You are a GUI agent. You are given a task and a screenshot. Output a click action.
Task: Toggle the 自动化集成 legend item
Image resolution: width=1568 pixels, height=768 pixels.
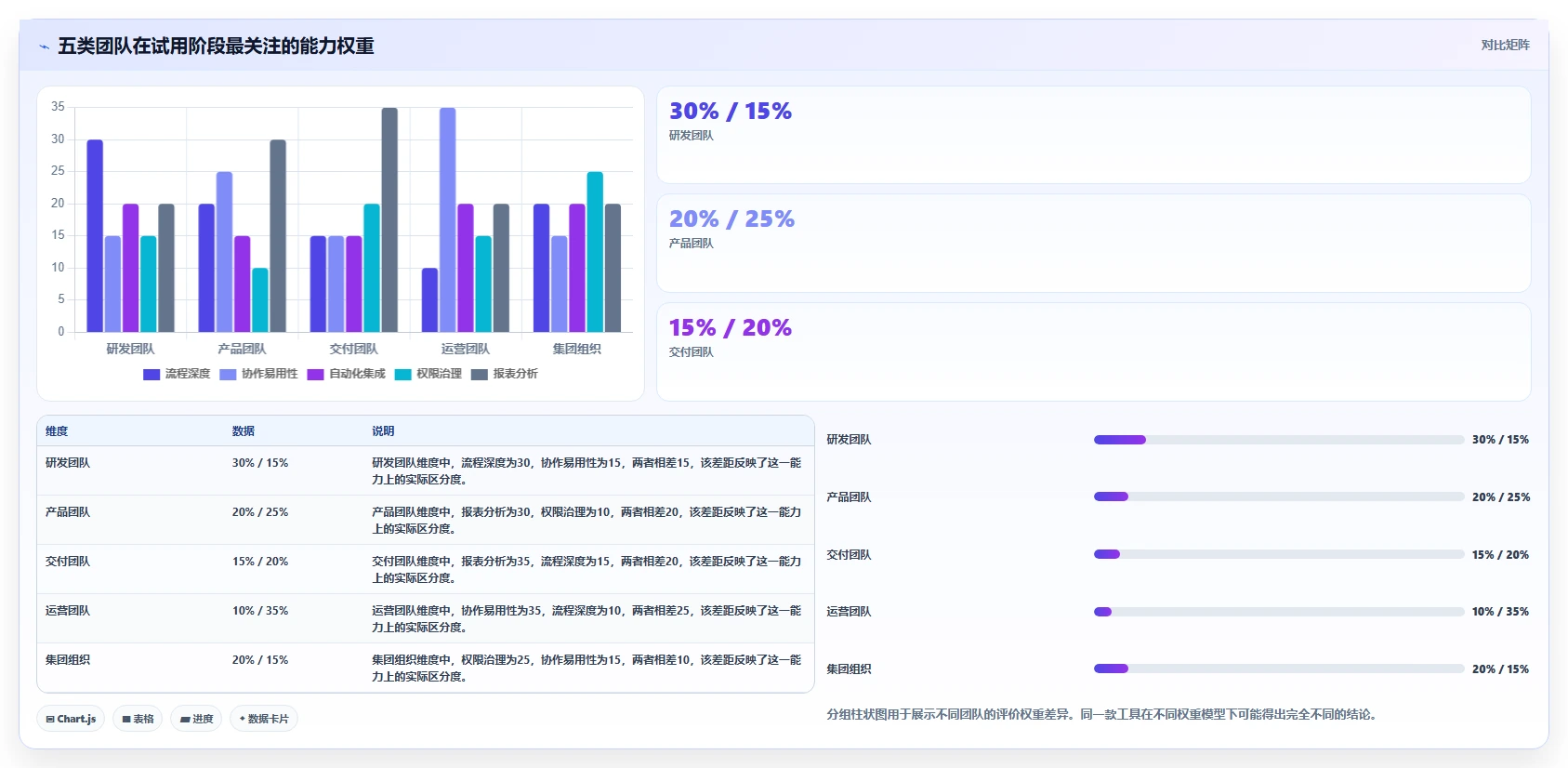click(x=346, y=374)
